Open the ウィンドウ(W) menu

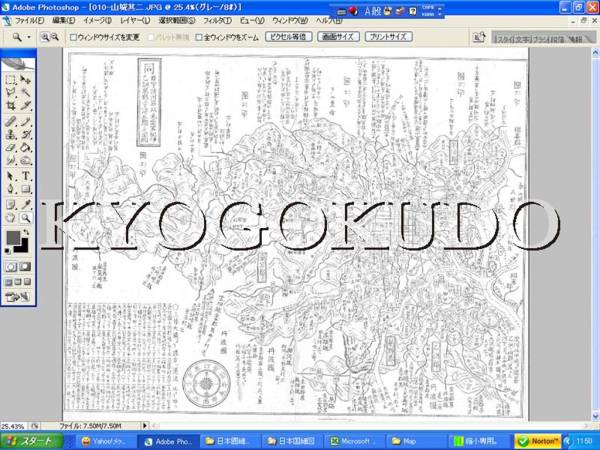[290, 21]
